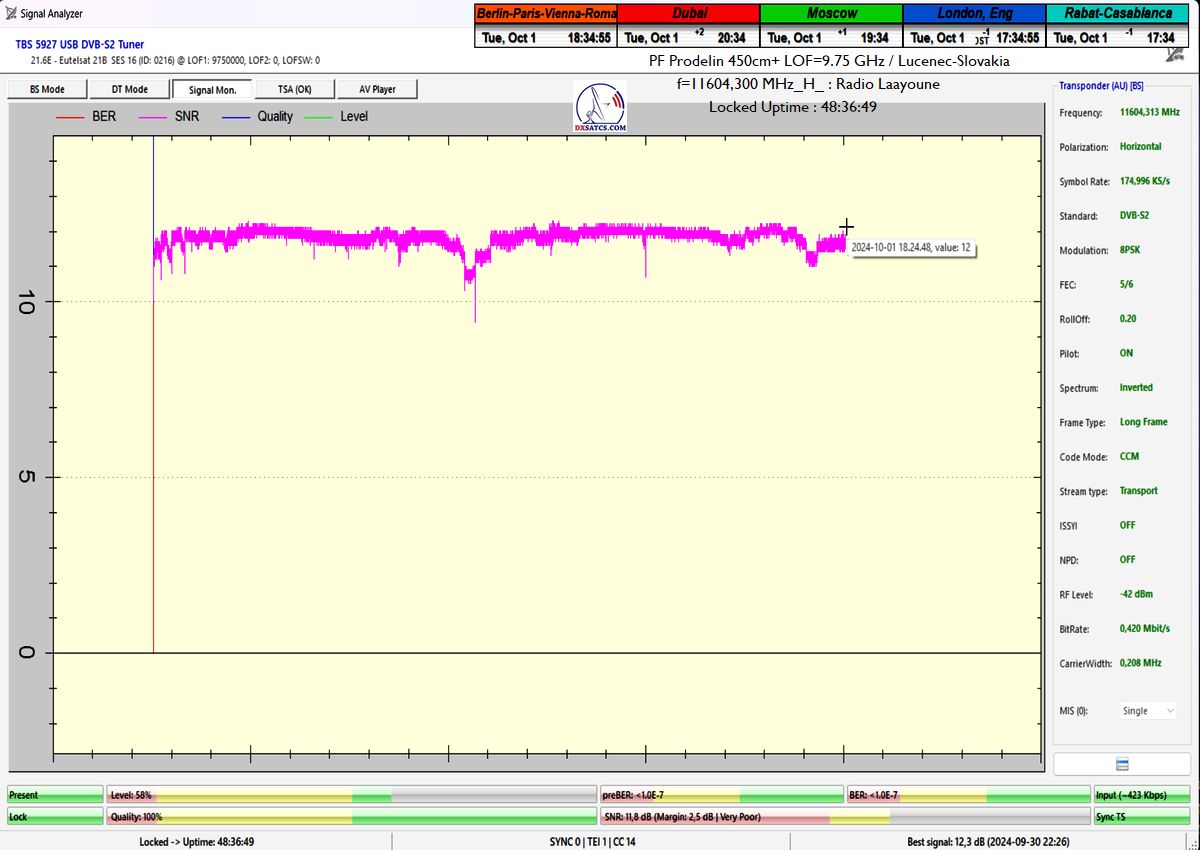Viewport: 1200px width, 850px height.
Task: Click the crosshair marker on the graph
Action: coord(846,227)
